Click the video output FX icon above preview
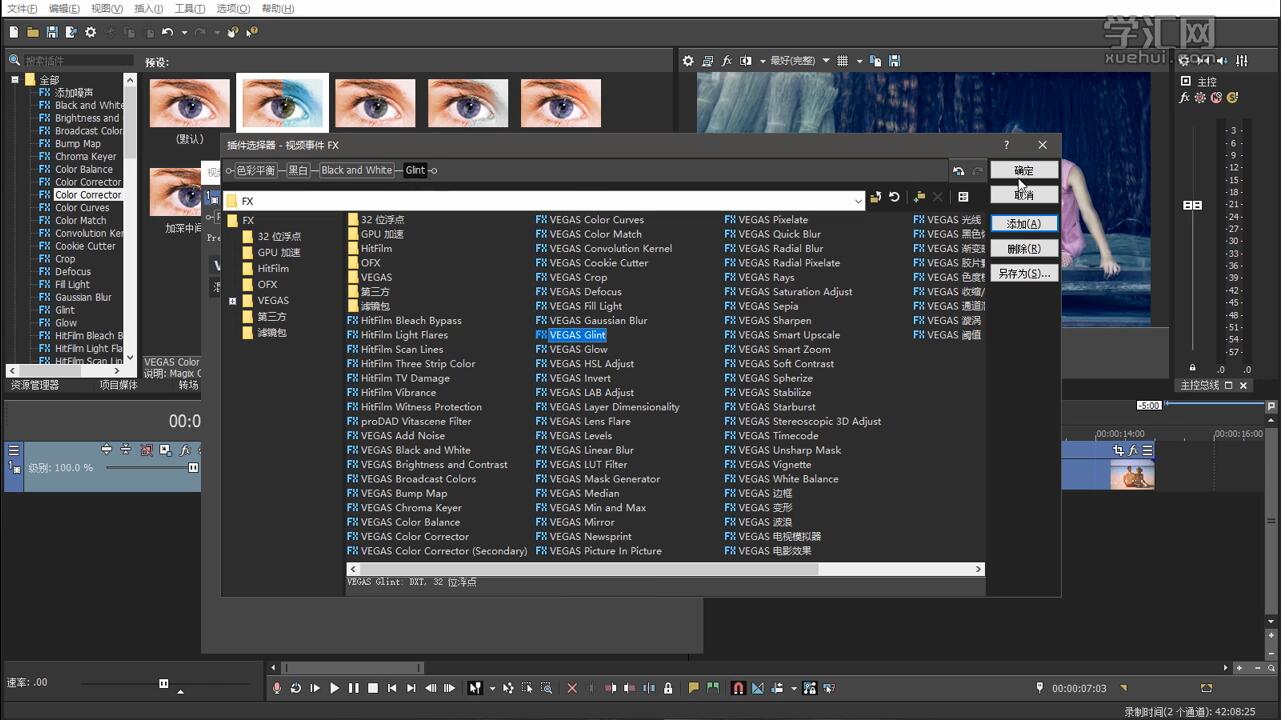This screenshot has height=720, width=1281. (x=727, y=61)
